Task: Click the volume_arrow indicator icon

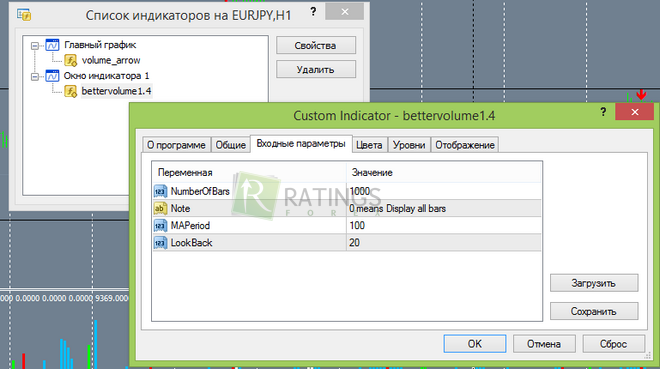Action: (x=70, y=61)
